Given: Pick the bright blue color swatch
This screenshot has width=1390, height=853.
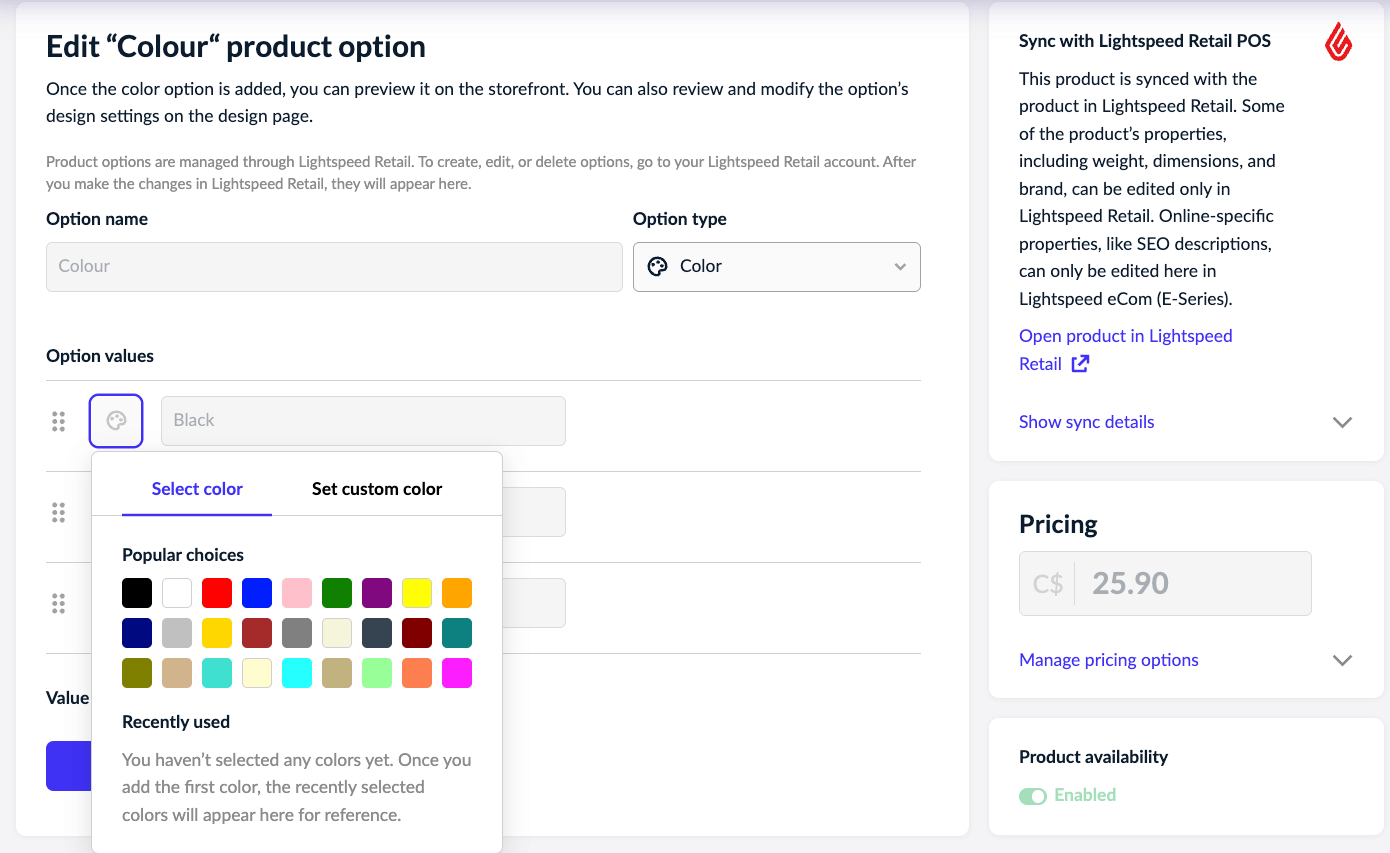Looking at the screenshot, I should point(257,593).
